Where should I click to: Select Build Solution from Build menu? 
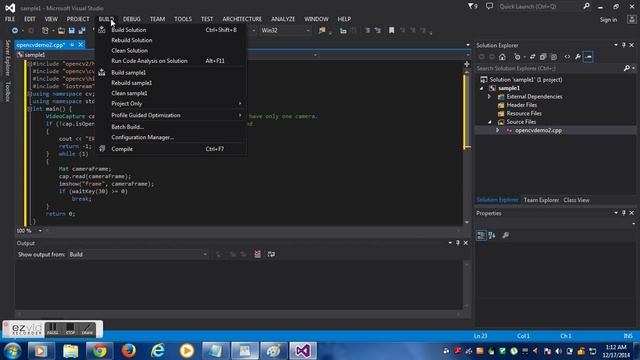coord(171,30)
